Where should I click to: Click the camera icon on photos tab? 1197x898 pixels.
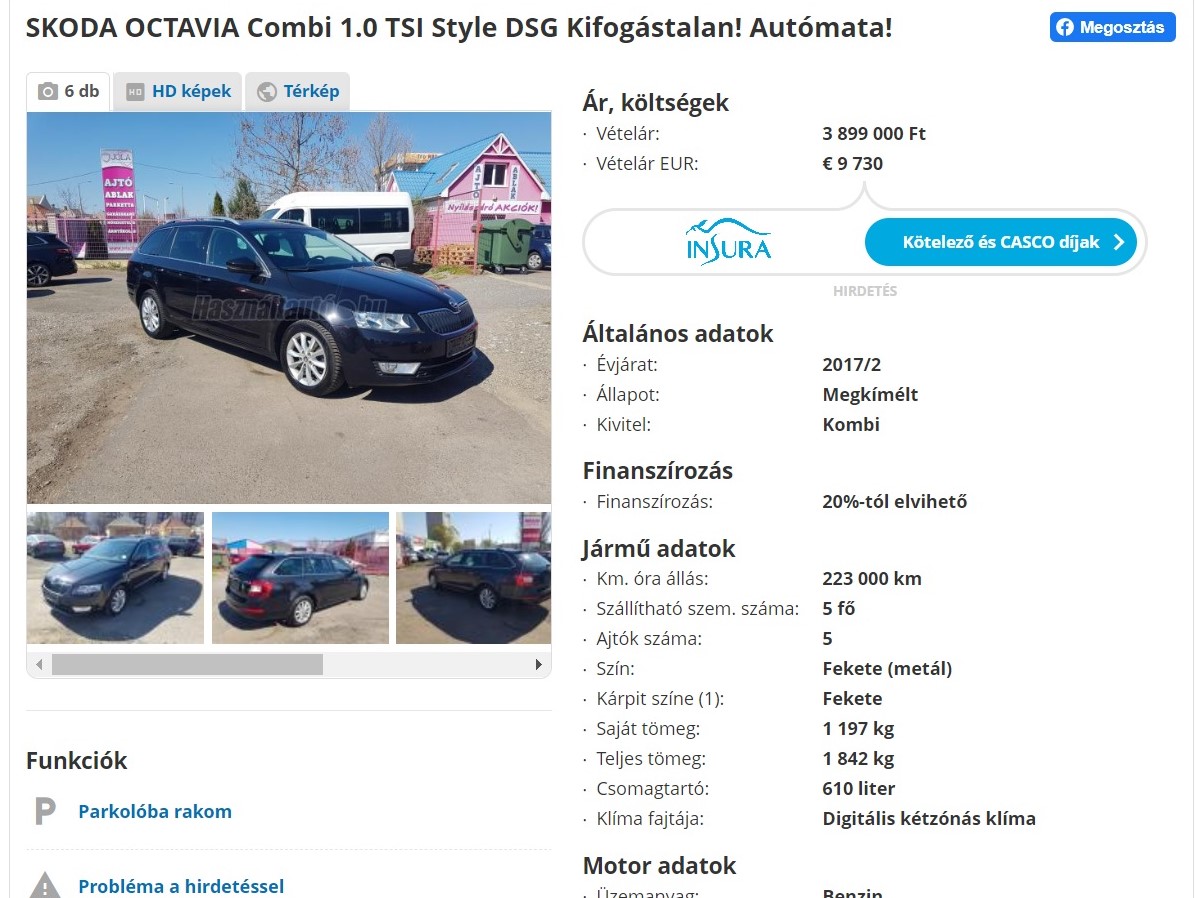[47, 92]
